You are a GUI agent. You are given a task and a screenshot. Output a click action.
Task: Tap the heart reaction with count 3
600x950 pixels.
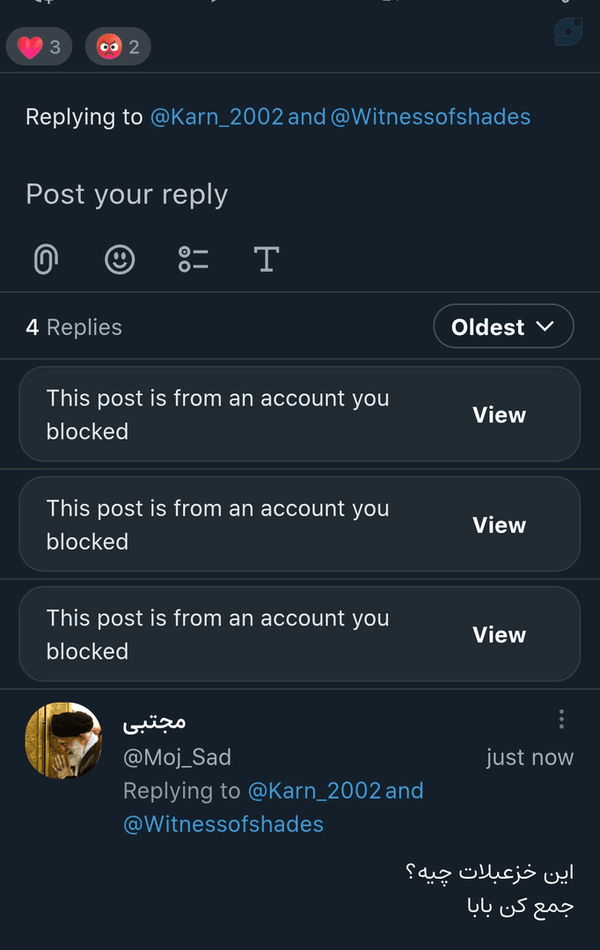coord(39,47)
